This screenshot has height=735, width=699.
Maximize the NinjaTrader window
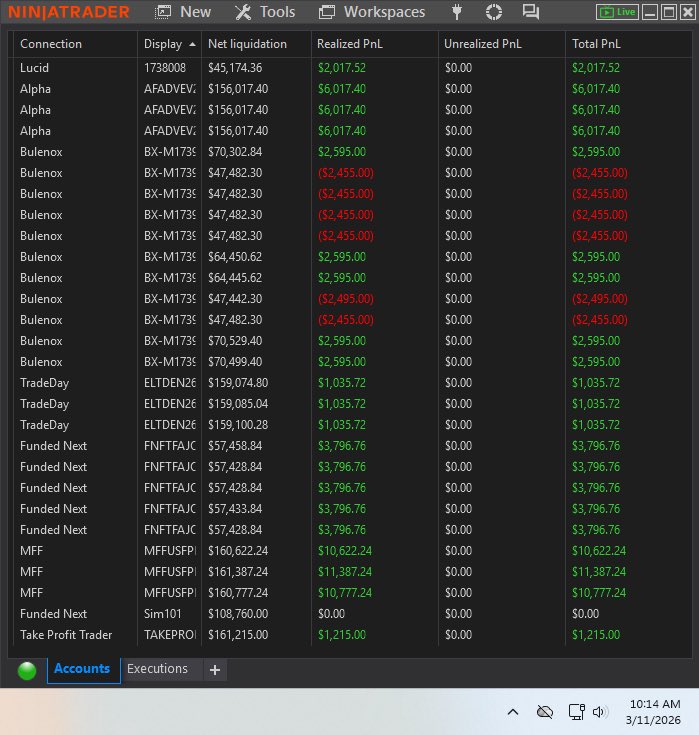point(669,12)
